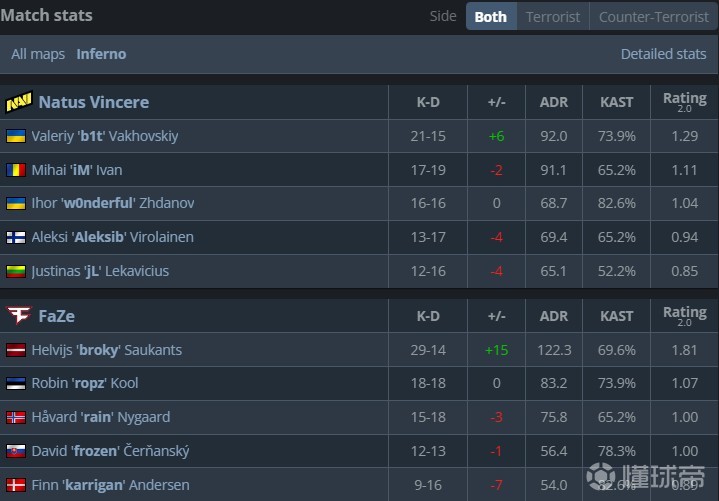Click the Lithuanian flag beside jL

(16, 272)
